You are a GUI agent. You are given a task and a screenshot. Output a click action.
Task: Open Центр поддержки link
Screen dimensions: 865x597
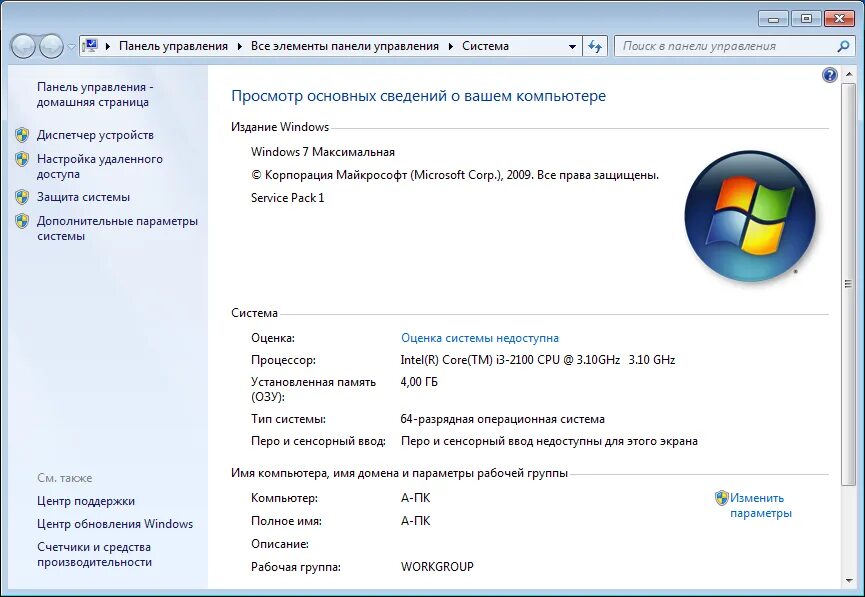pos(86,501)
